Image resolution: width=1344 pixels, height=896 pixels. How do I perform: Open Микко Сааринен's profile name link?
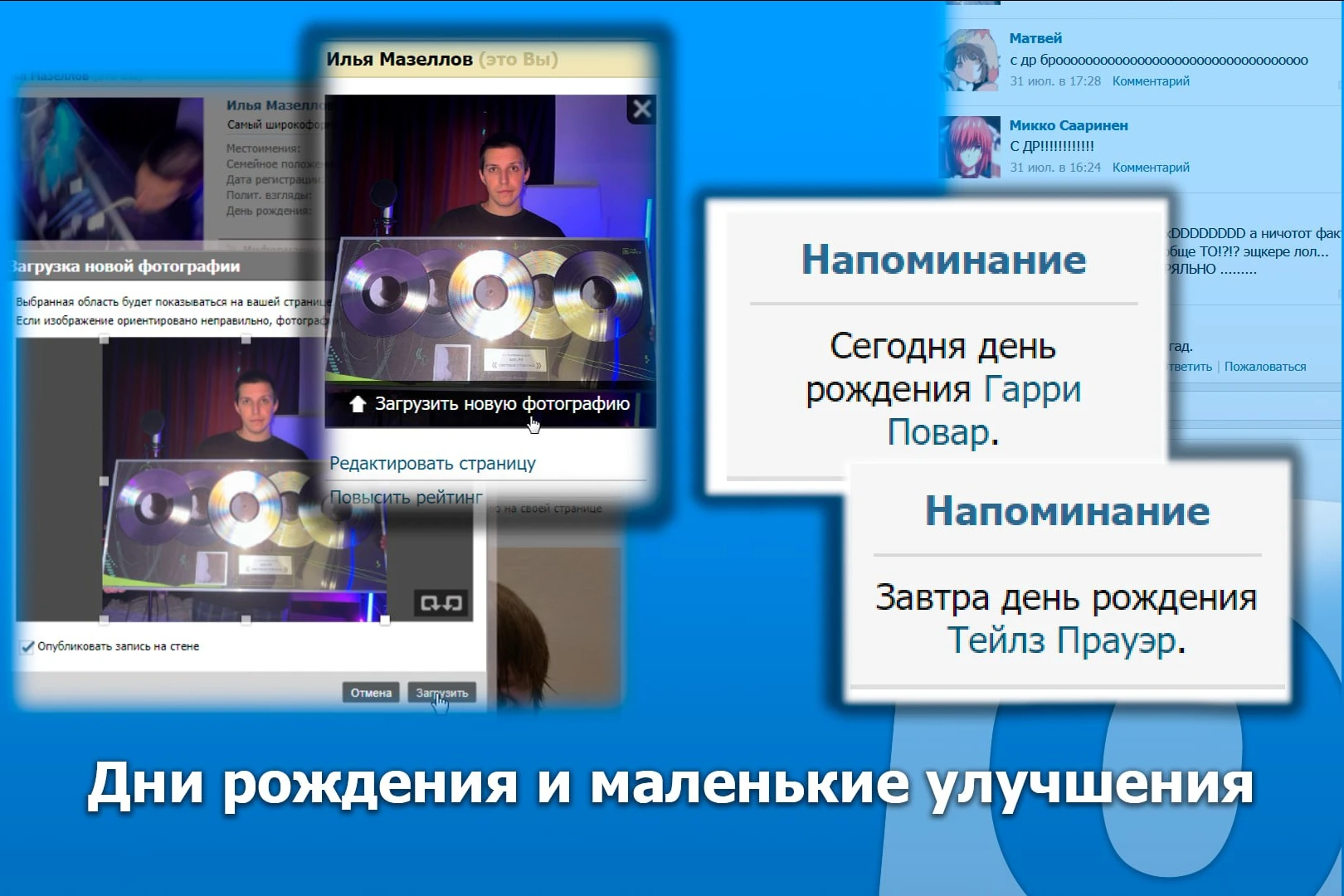coord(1069,124)
